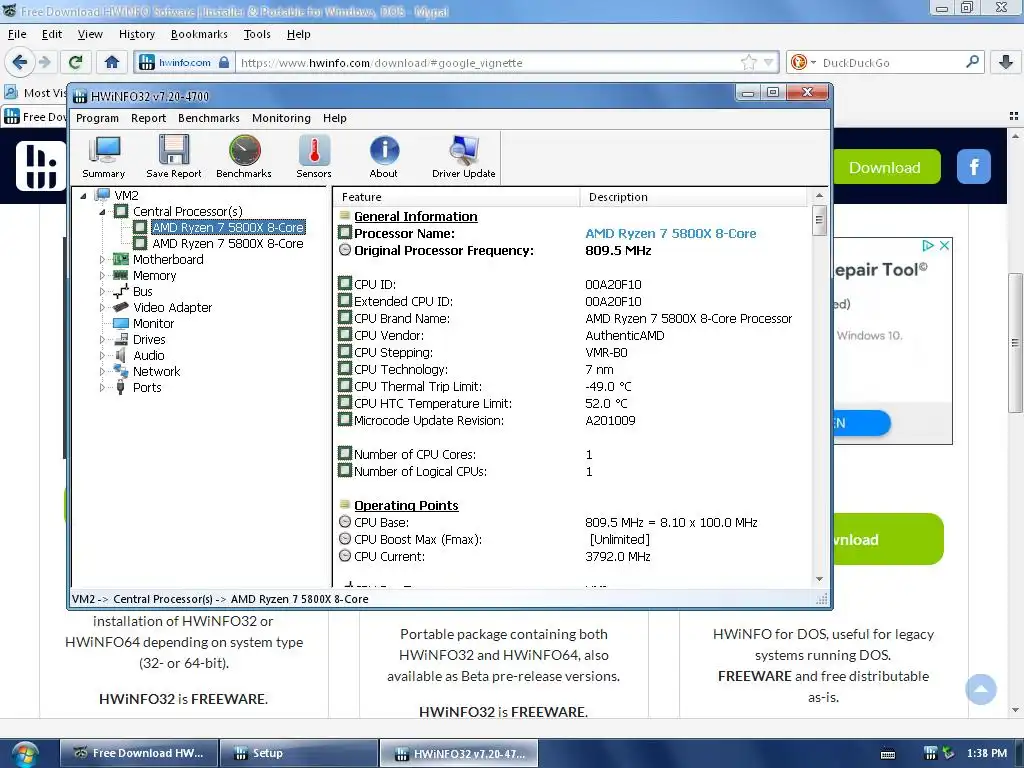Screen dimensions: 1024x768
Task: Open the browser downloads arrow icon
Action: [x=1006, y=62]
